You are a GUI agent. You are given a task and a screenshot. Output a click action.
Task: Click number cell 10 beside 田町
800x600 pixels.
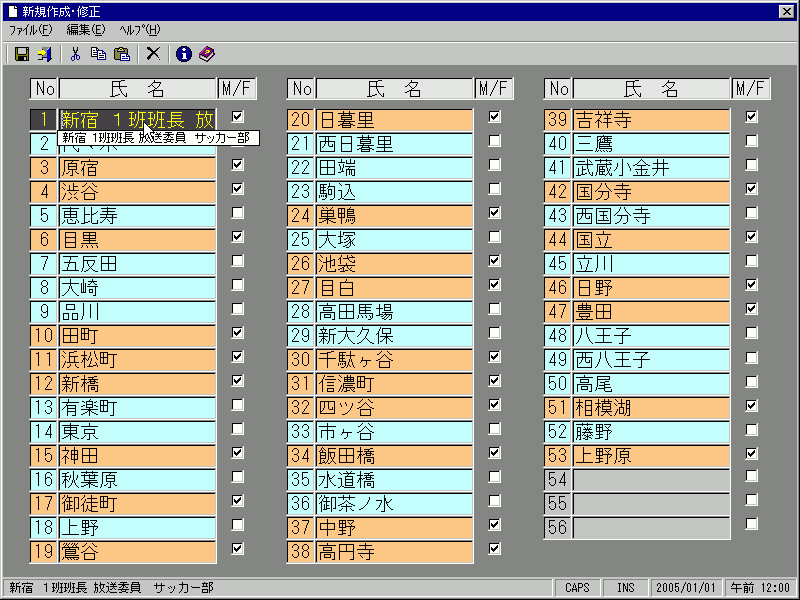point(44,336)
